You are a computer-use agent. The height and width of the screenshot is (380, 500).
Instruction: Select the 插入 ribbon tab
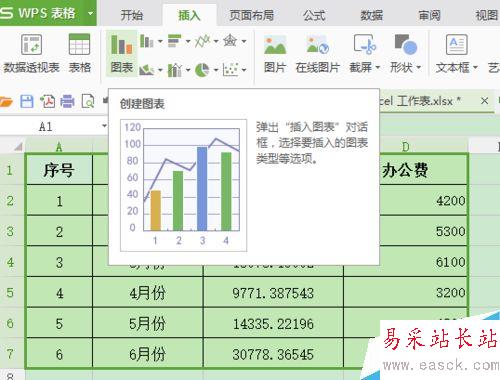pyautogui.click(x=189, y=15)
